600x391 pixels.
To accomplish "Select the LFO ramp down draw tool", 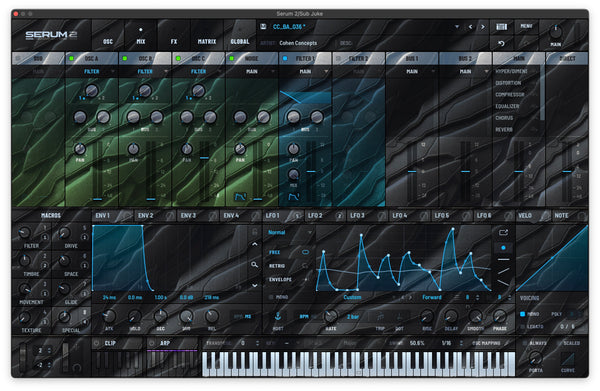I will (503, 282).
